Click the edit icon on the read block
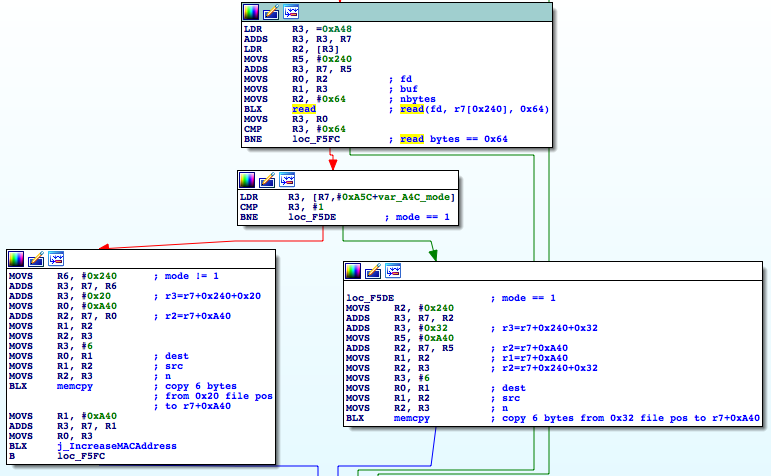This screenshot has width=771, height=476. pyautogui.click(x=271, y=12)
